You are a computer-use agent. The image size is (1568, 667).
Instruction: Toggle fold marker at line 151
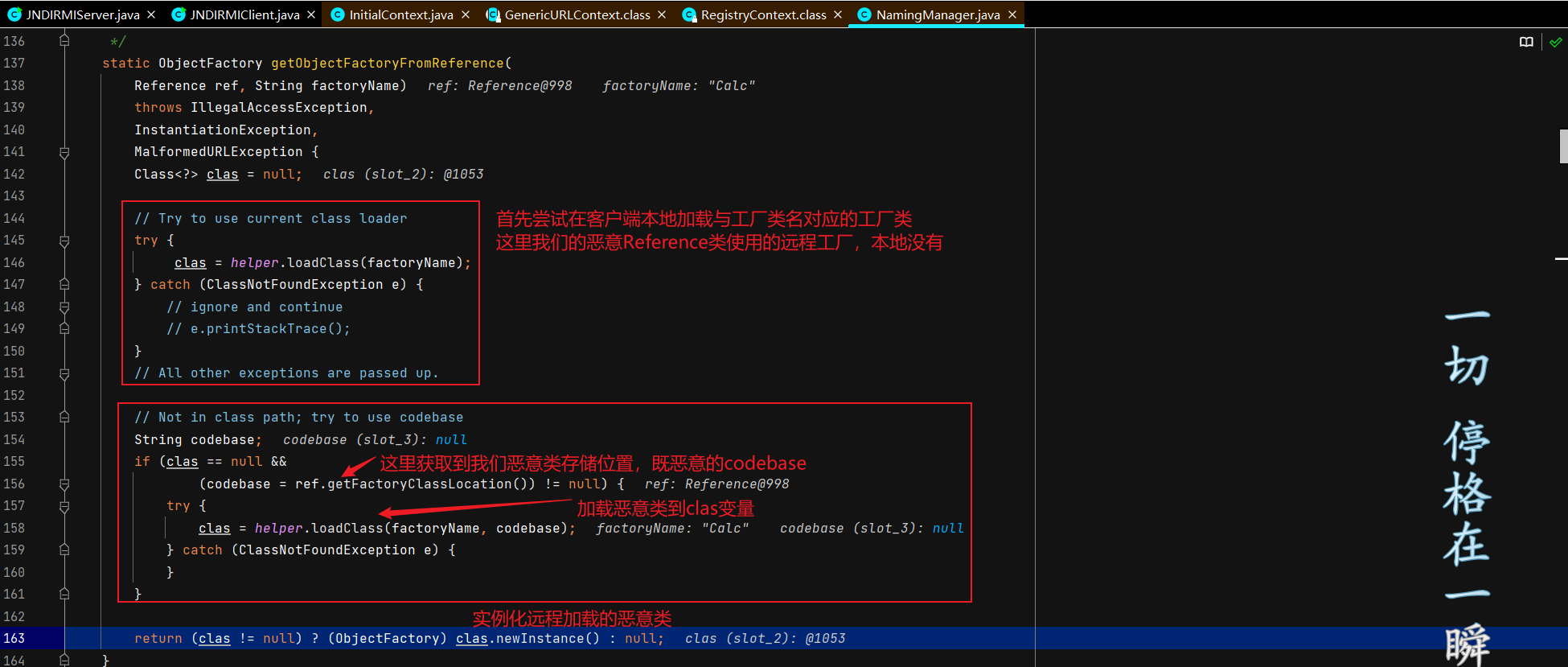click(x=64, y=373)
